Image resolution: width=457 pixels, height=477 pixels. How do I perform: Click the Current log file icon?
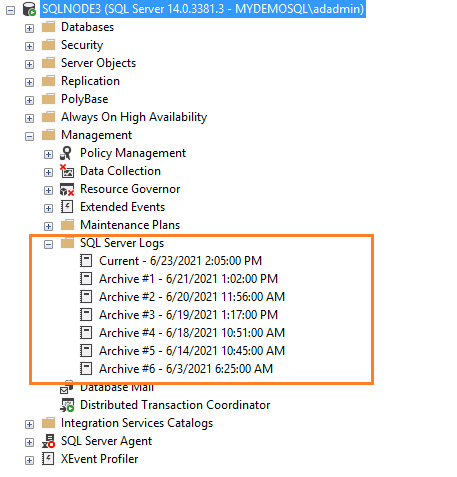click(x=86, y=261)
